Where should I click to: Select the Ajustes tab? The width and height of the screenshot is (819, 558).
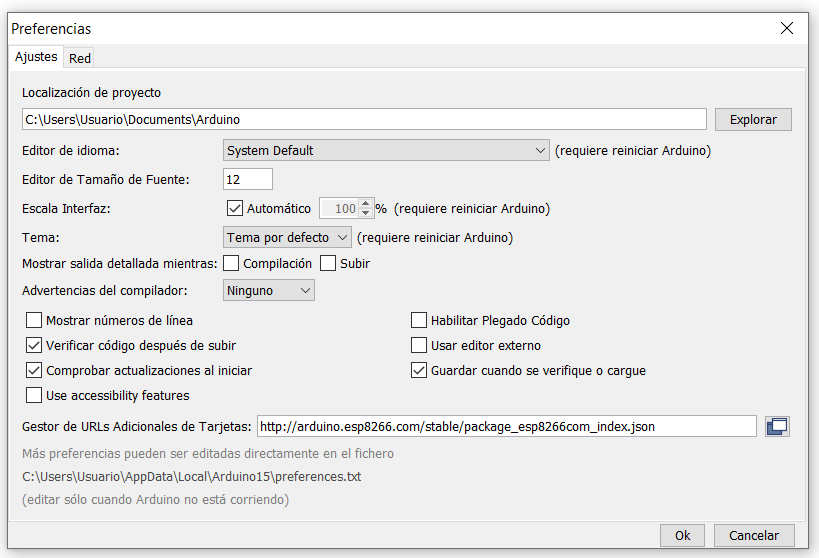[36, 58]
